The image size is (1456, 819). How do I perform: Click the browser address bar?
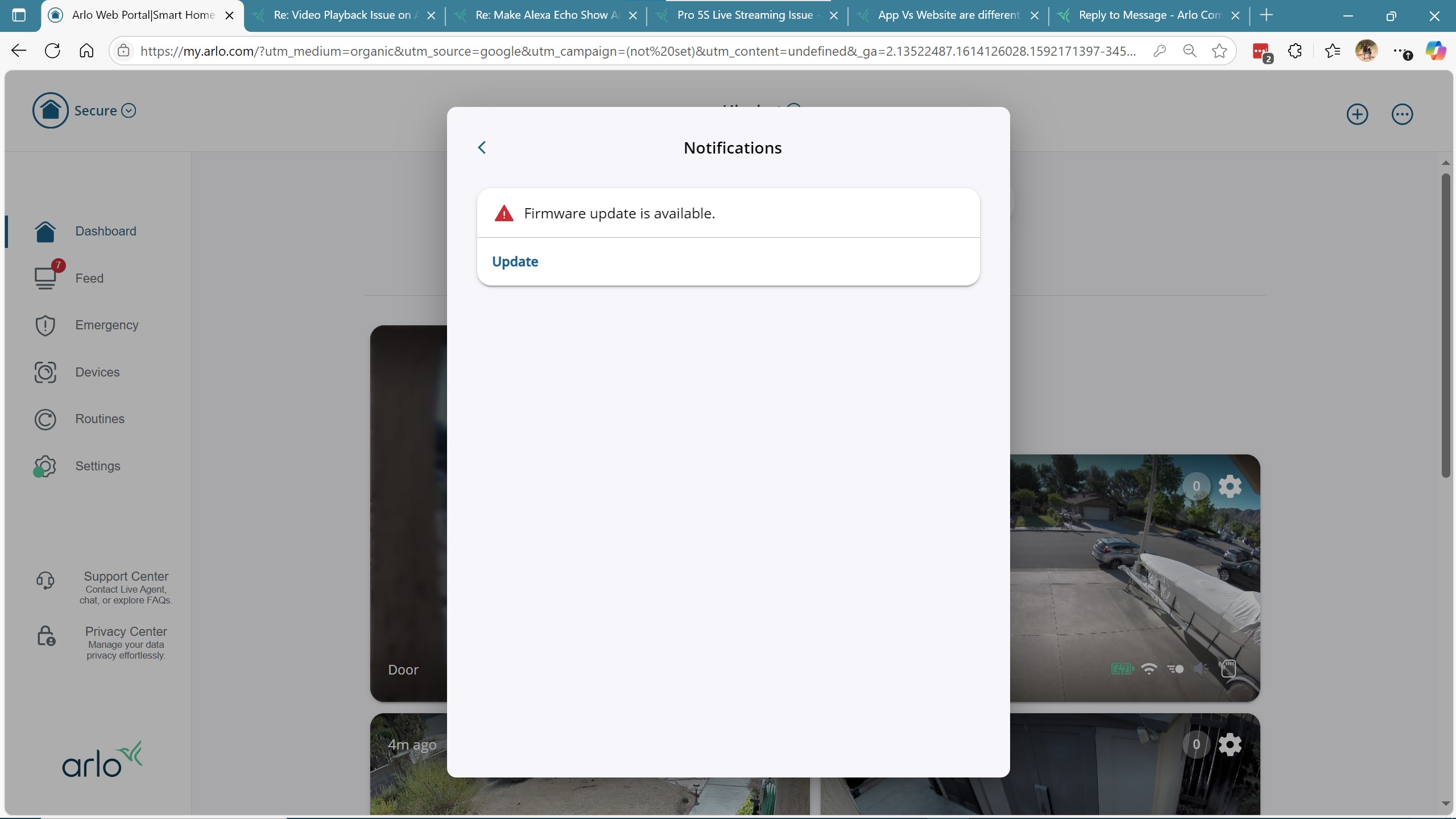(x=637, y=51)
